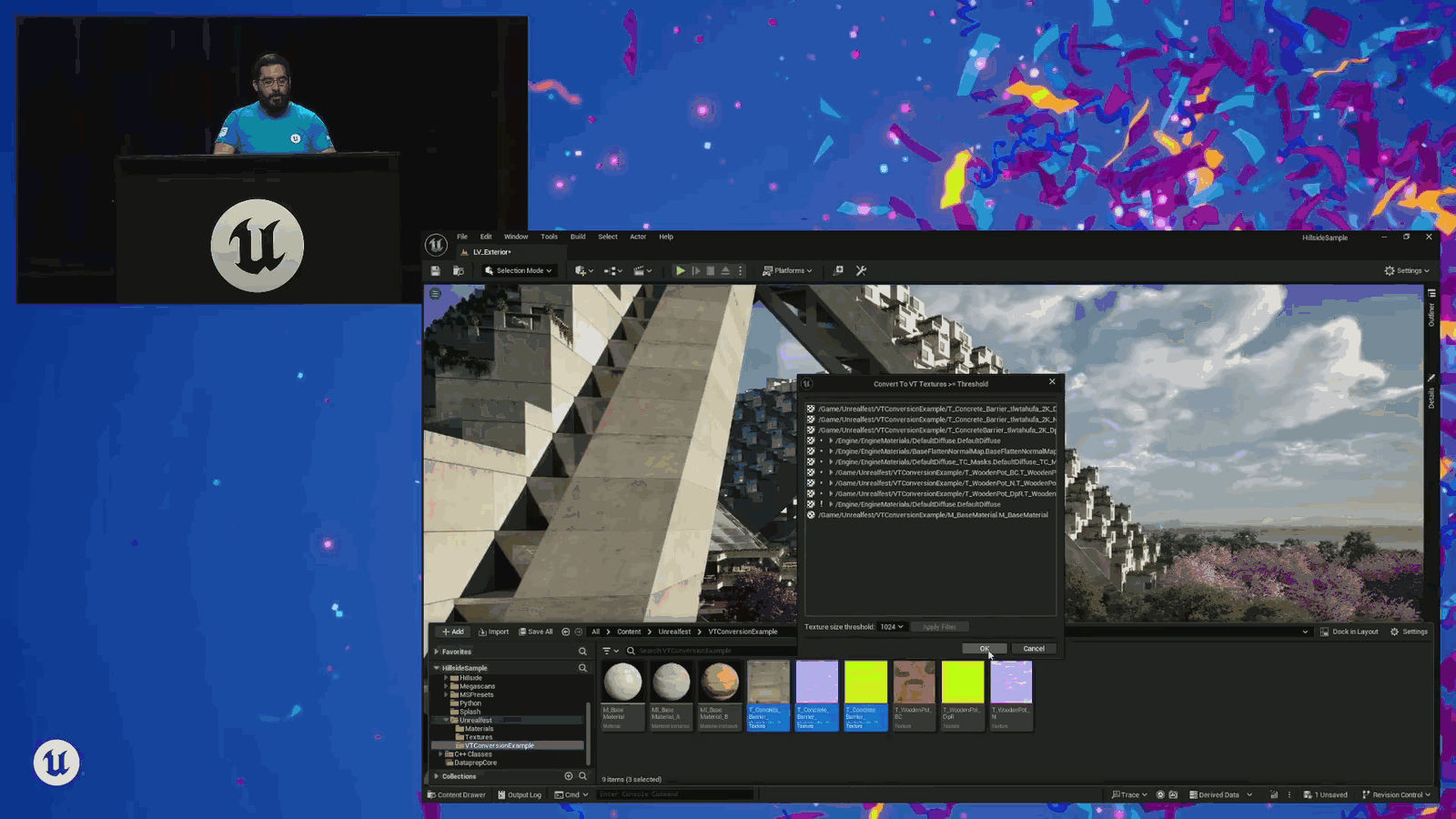Open play options three-dot menu
Viewport: 1456px width, 819px height.
[x=740, y=270]
